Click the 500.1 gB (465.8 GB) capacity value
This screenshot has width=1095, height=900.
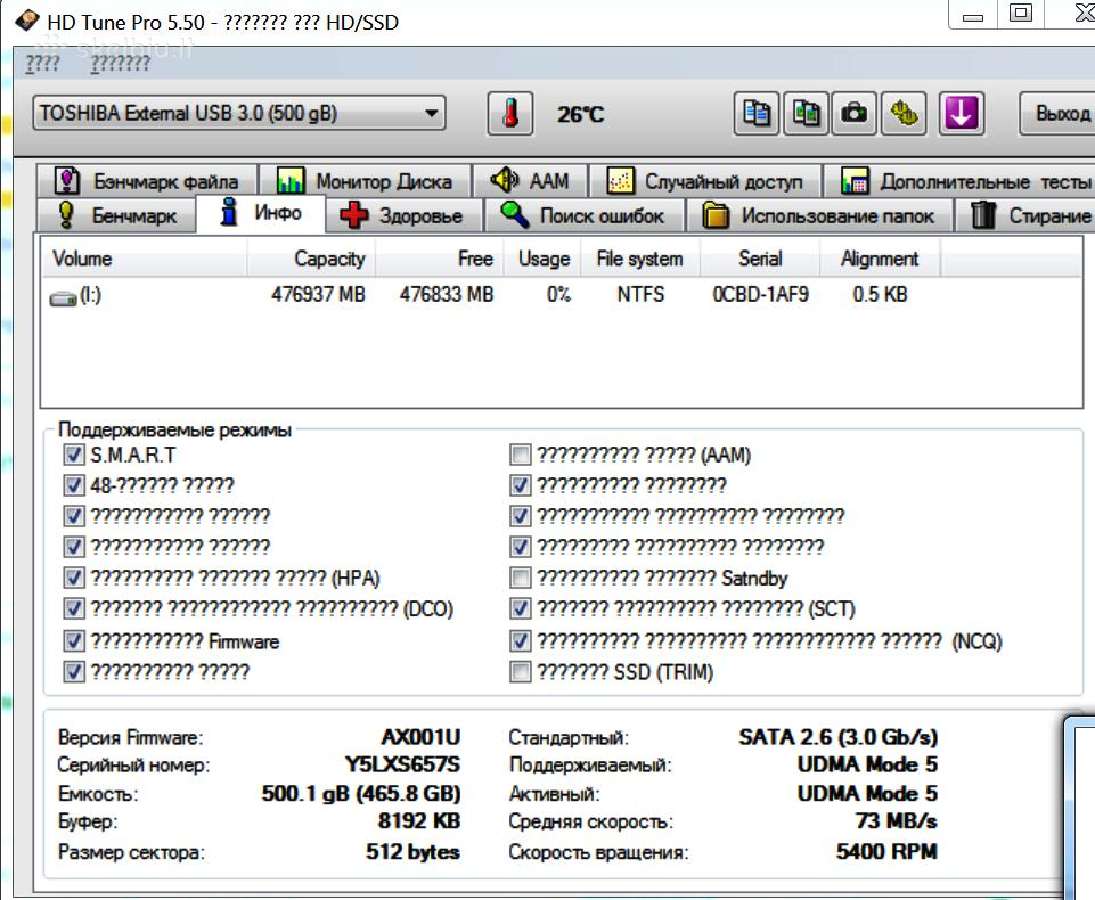pyautogui.click(x=361, y=794)
